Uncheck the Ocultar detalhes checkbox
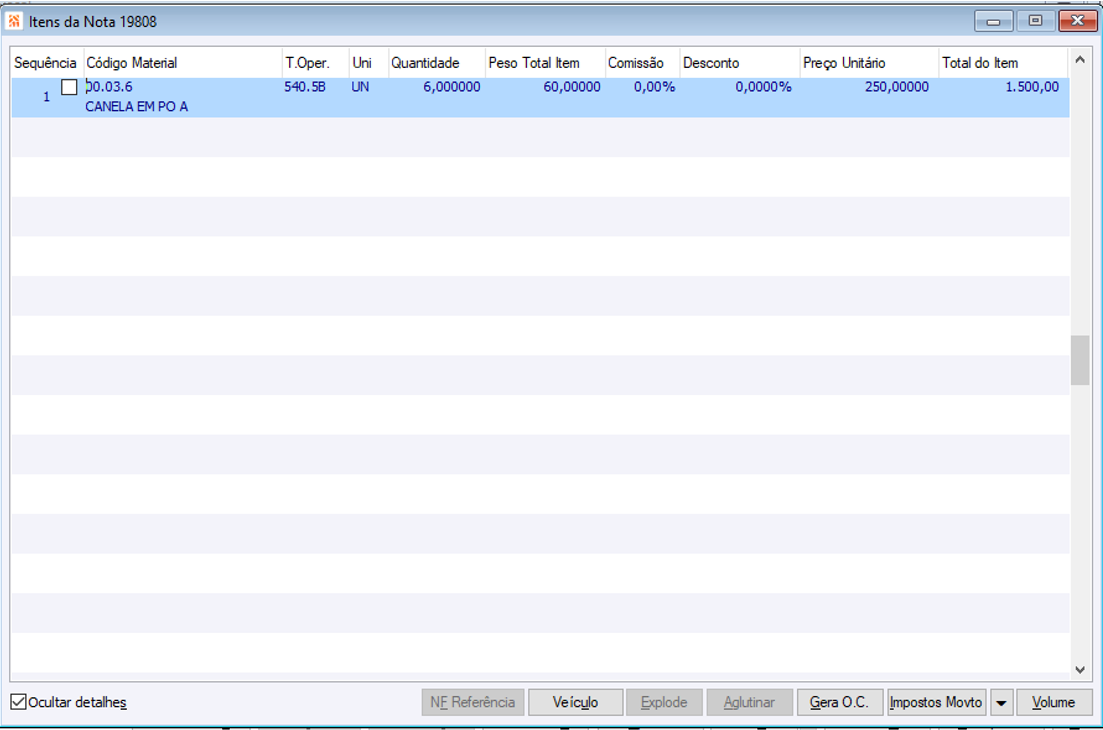The width and height of the screenshot is (1103, 730). pyautogui.click(x=19, y=702)
